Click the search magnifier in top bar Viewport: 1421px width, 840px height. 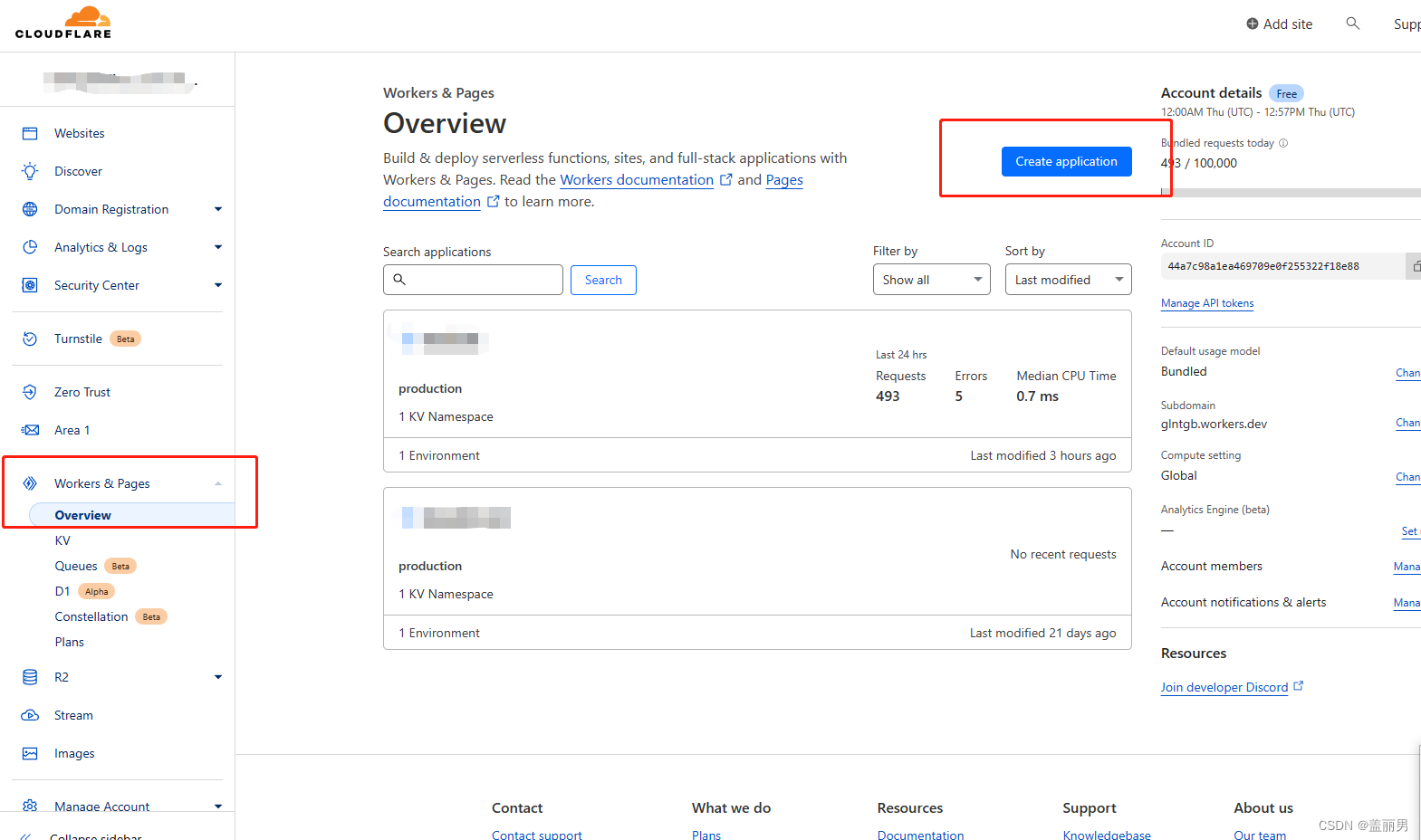[x=1352, y=24]
